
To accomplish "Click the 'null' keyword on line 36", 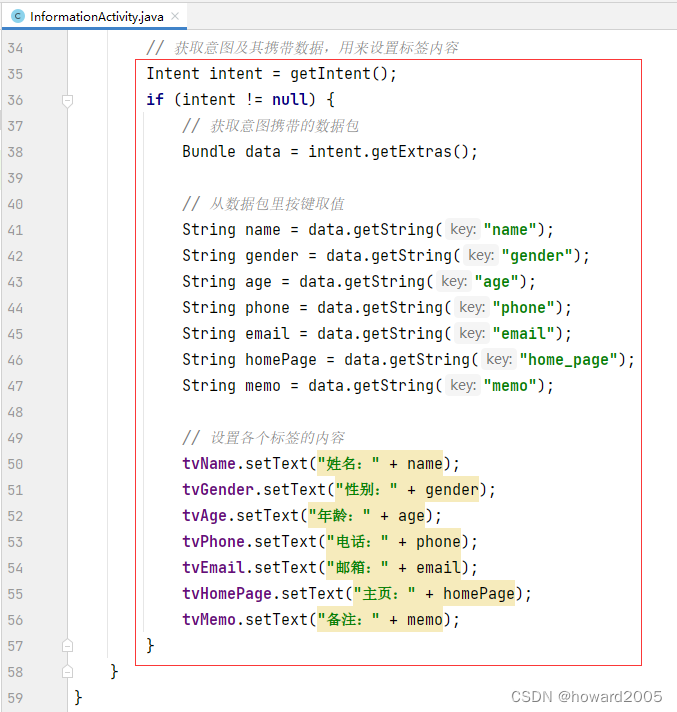I will (x=289, y=99).
